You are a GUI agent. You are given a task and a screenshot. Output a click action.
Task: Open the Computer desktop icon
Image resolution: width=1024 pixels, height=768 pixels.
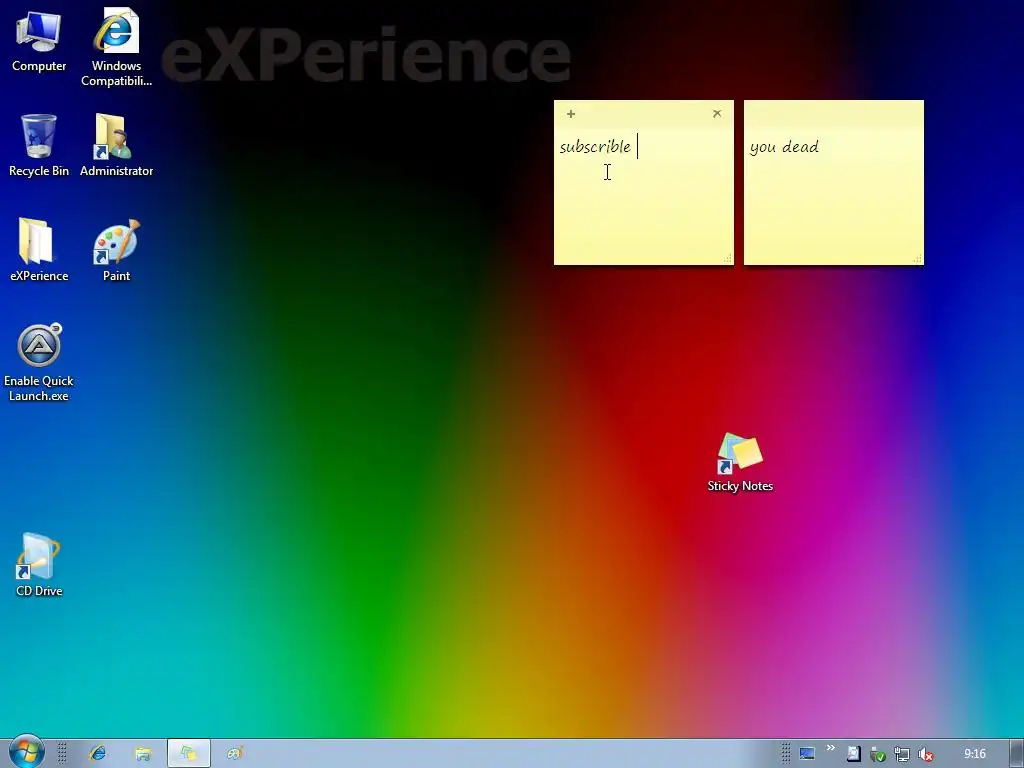coord(39,42)
